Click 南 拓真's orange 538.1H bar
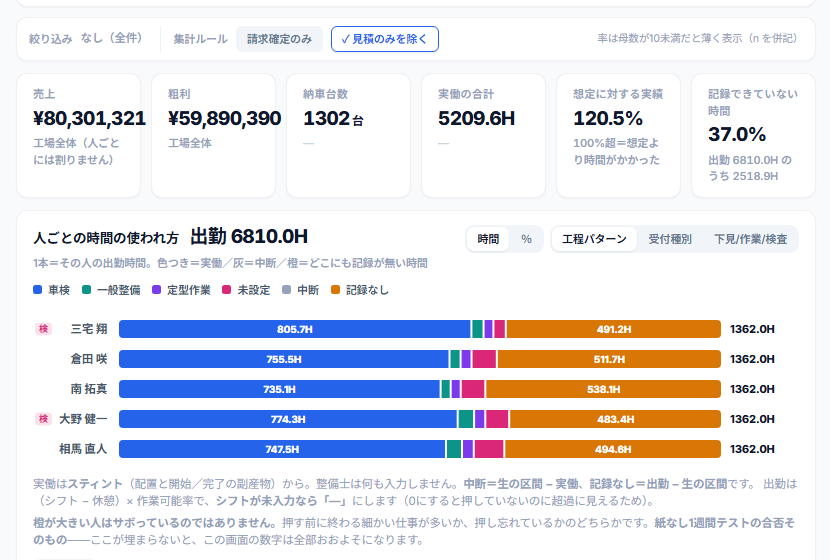Screen dimensions: 830x560 tap(603, 389)
